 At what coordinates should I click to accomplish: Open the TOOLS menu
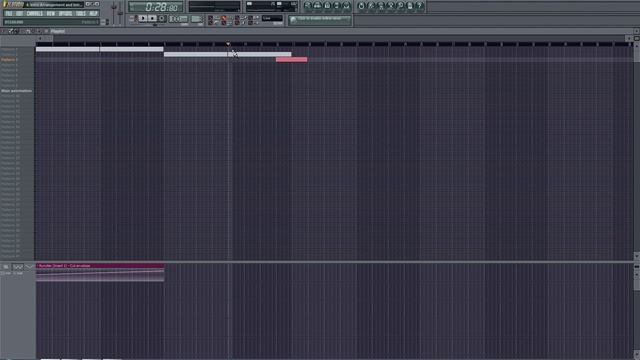point(81,13)
